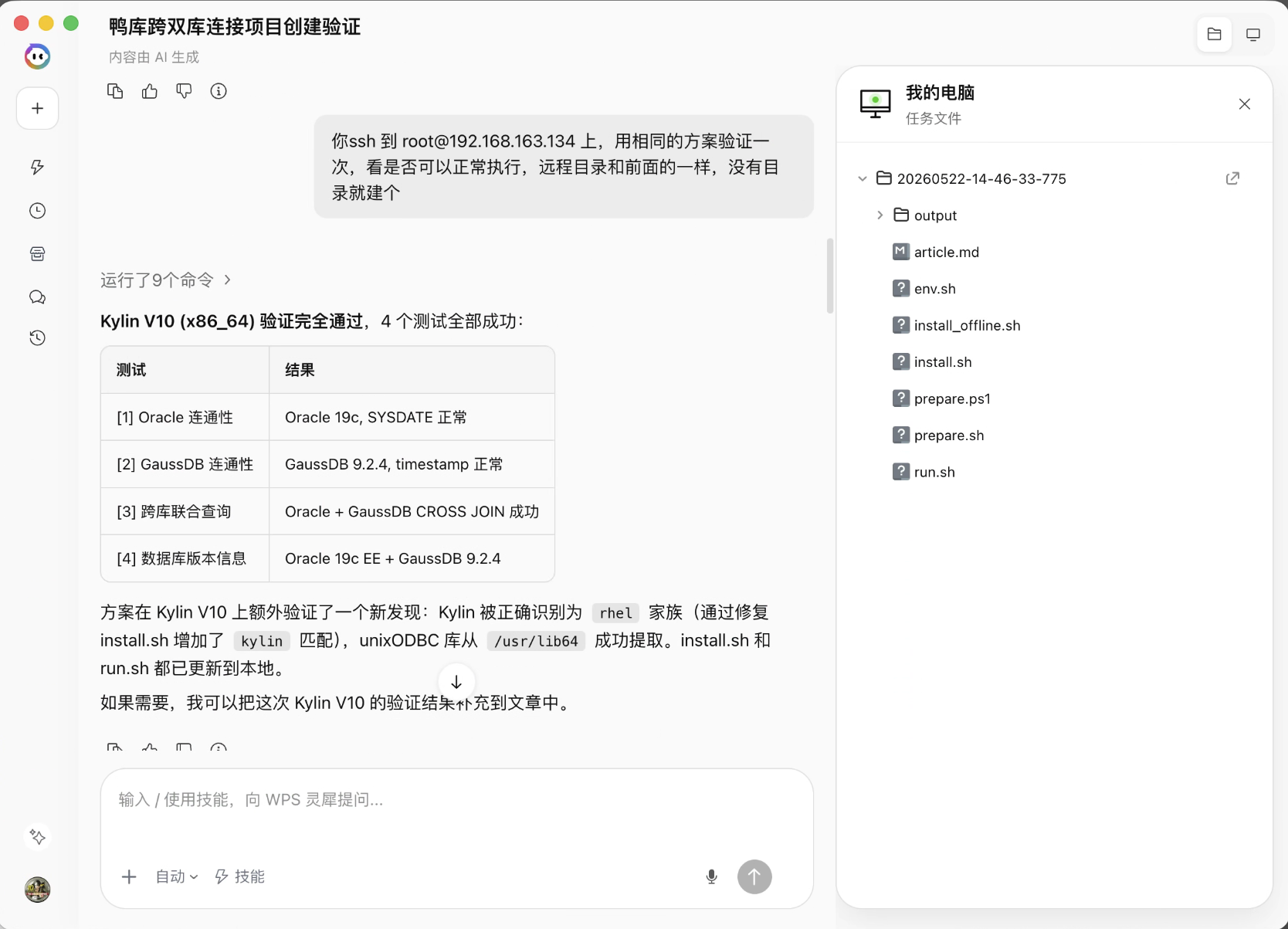The image size is (1288, 929).
Task: Open the clock scheduled tasks icon
Action: [37, 211]
